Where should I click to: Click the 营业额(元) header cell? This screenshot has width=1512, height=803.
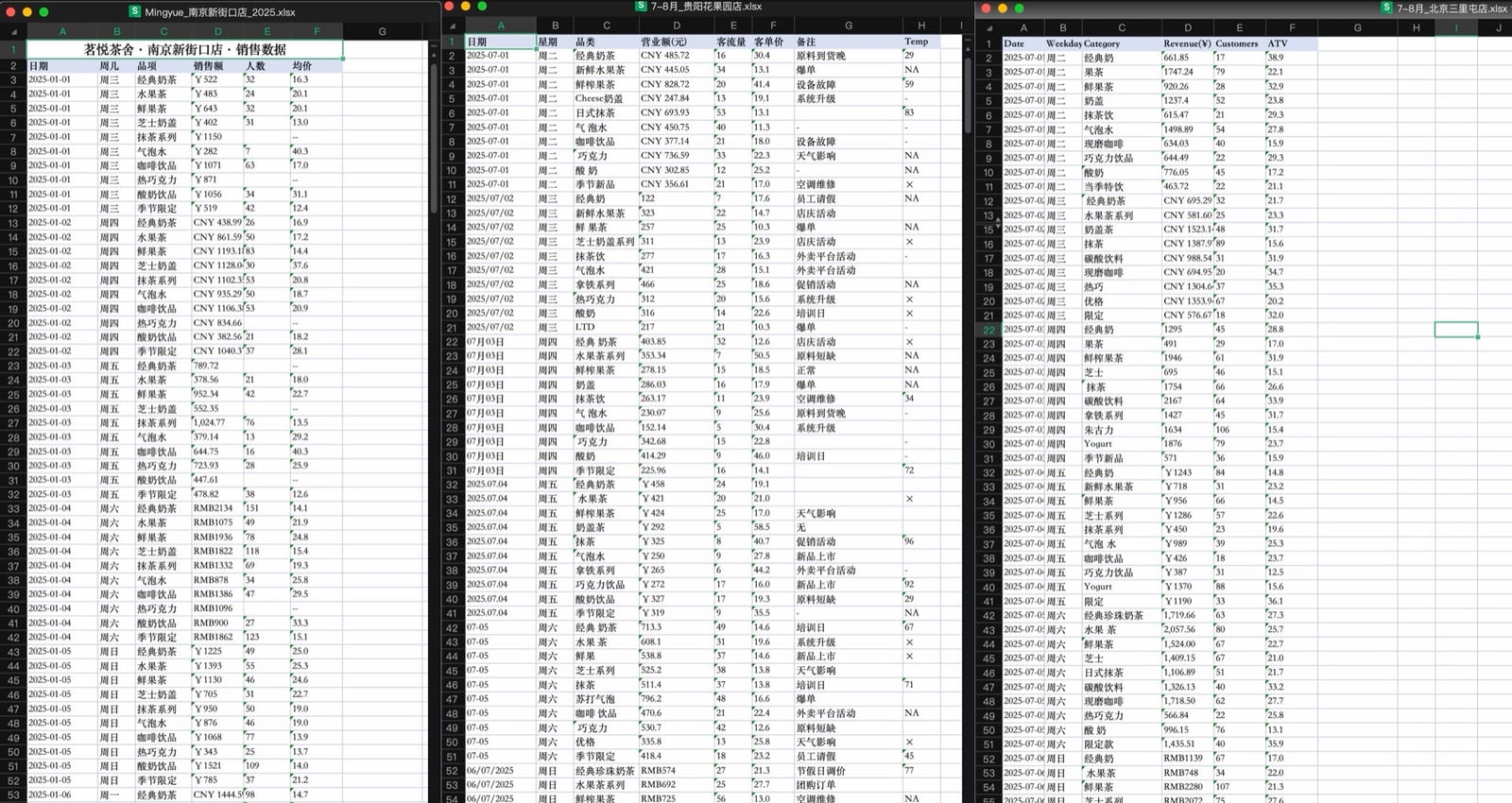(676, 42)
